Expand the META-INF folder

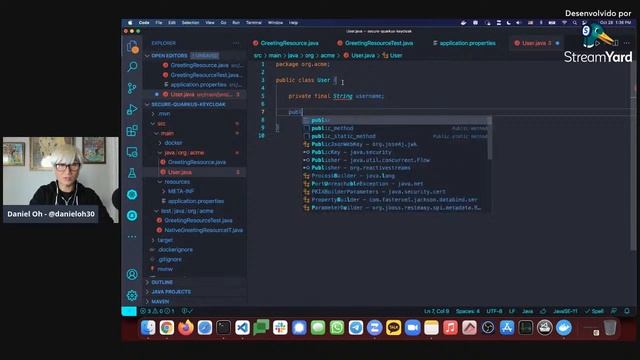180,191
